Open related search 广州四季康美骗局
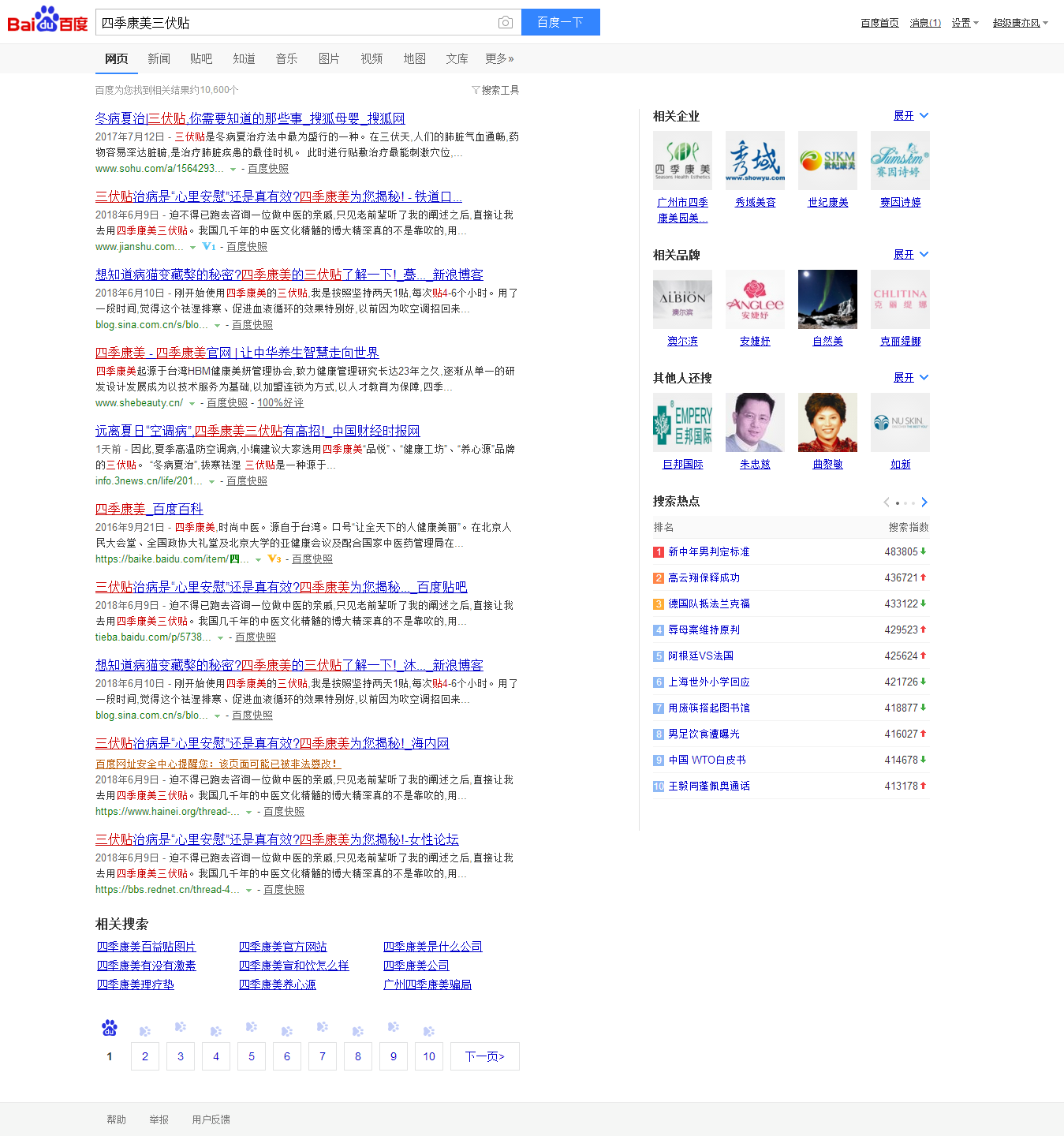This screenshot has width=1064, height=1136. click(x=427, y=985)
